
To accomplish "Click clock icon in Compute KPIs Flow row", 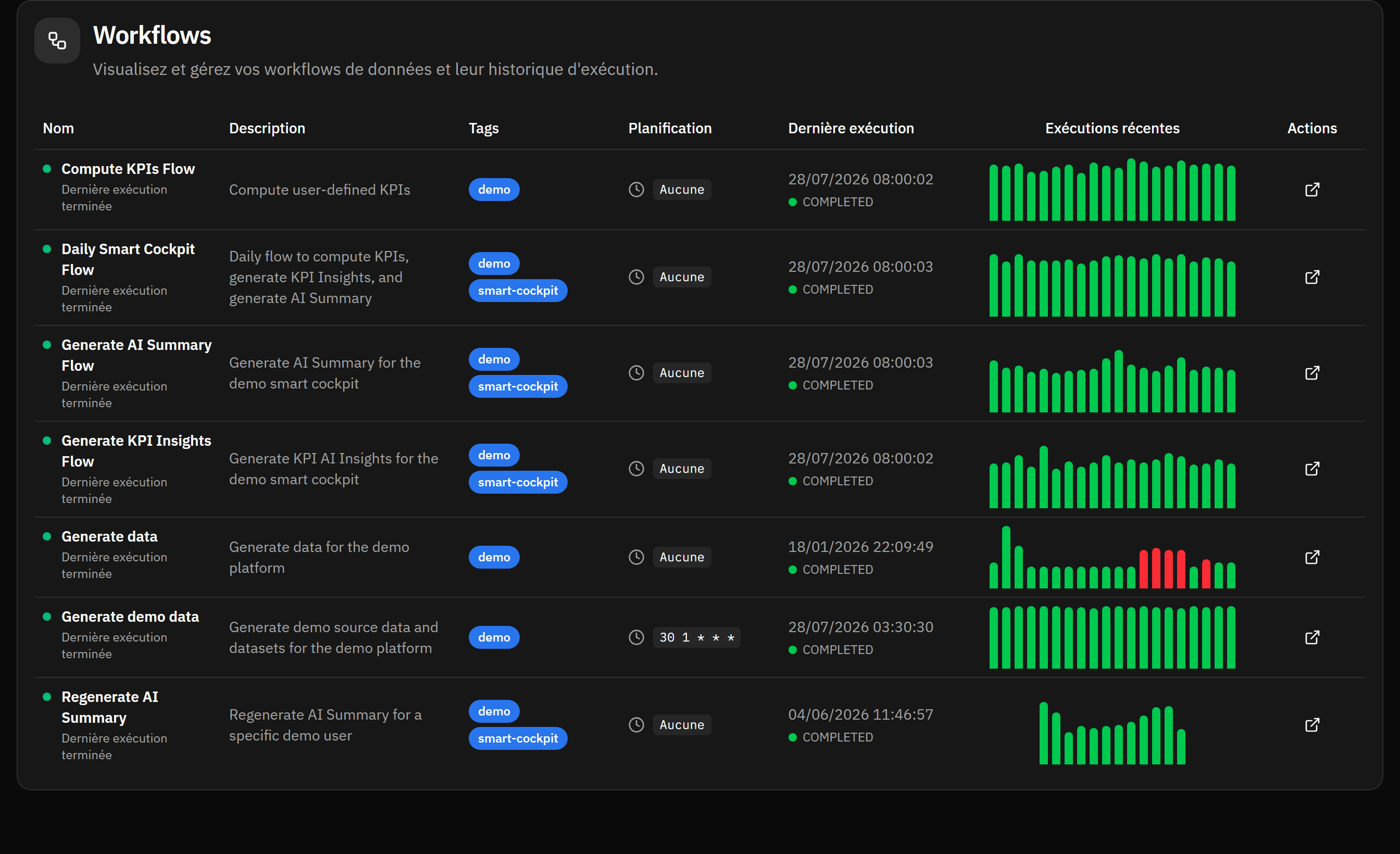I will [636, 189].
